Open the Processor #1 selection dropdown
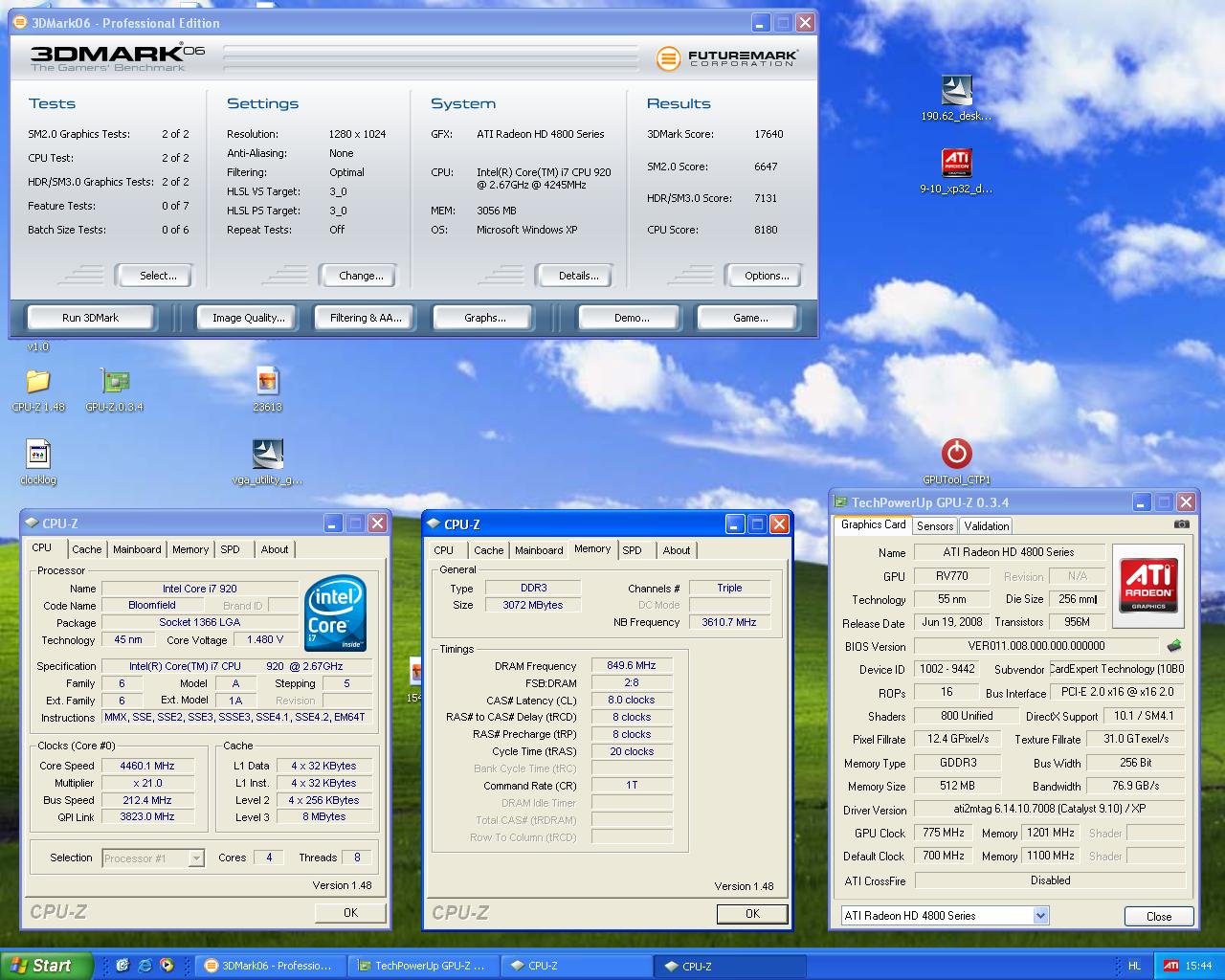 [x=196, y=858]
